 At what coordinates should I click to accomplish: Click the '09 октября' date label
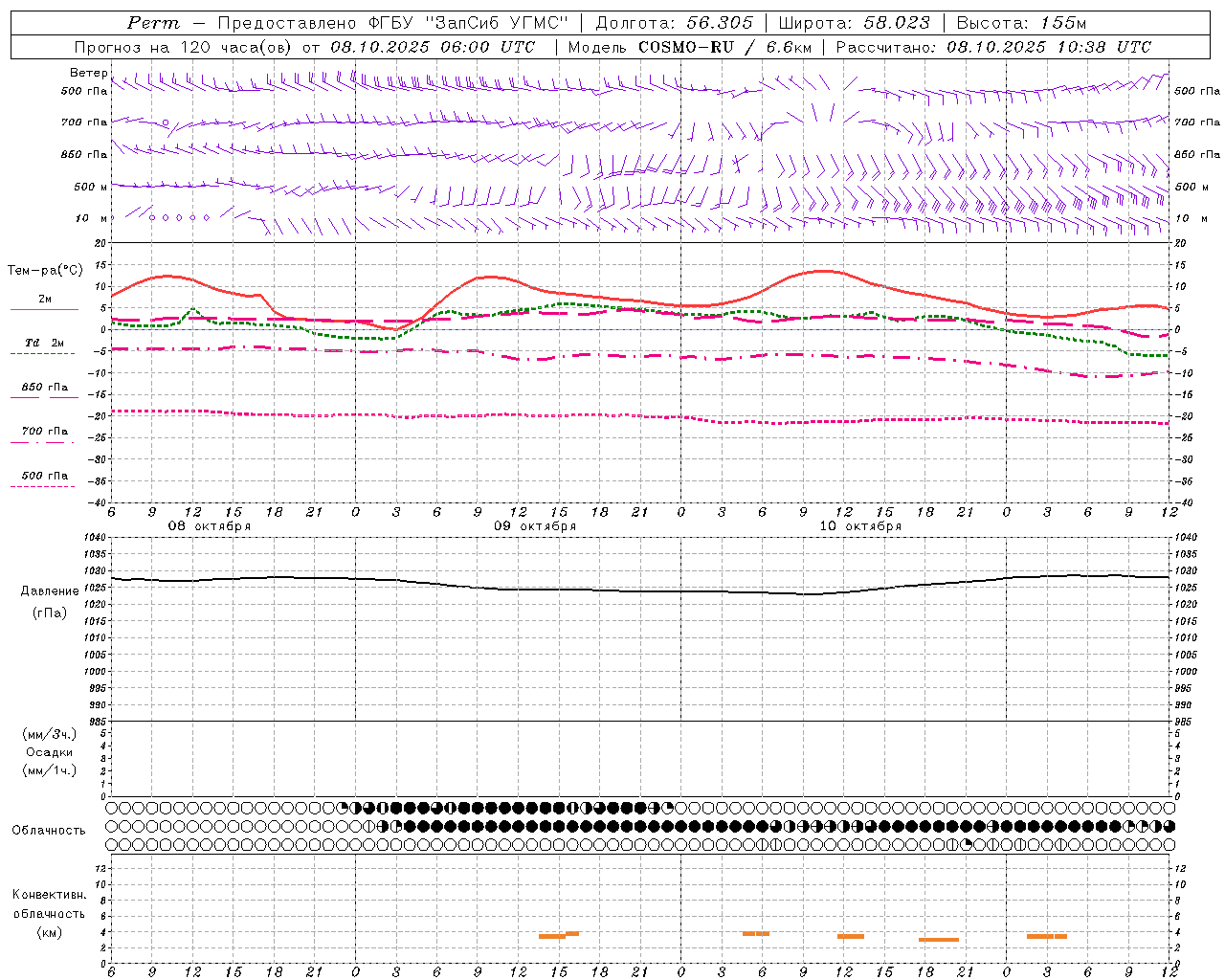coord(535,526)
